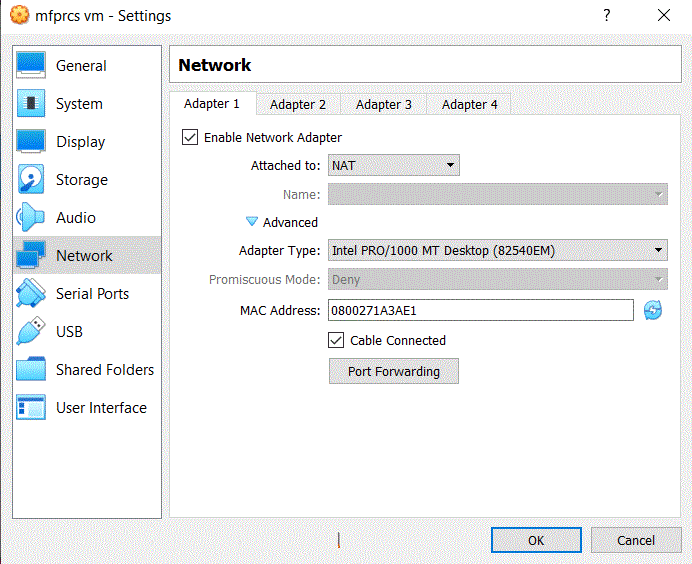Click the Enable Network Adapter label
Image resolution: width=692 pixels, height=564 pixels.
273,137
